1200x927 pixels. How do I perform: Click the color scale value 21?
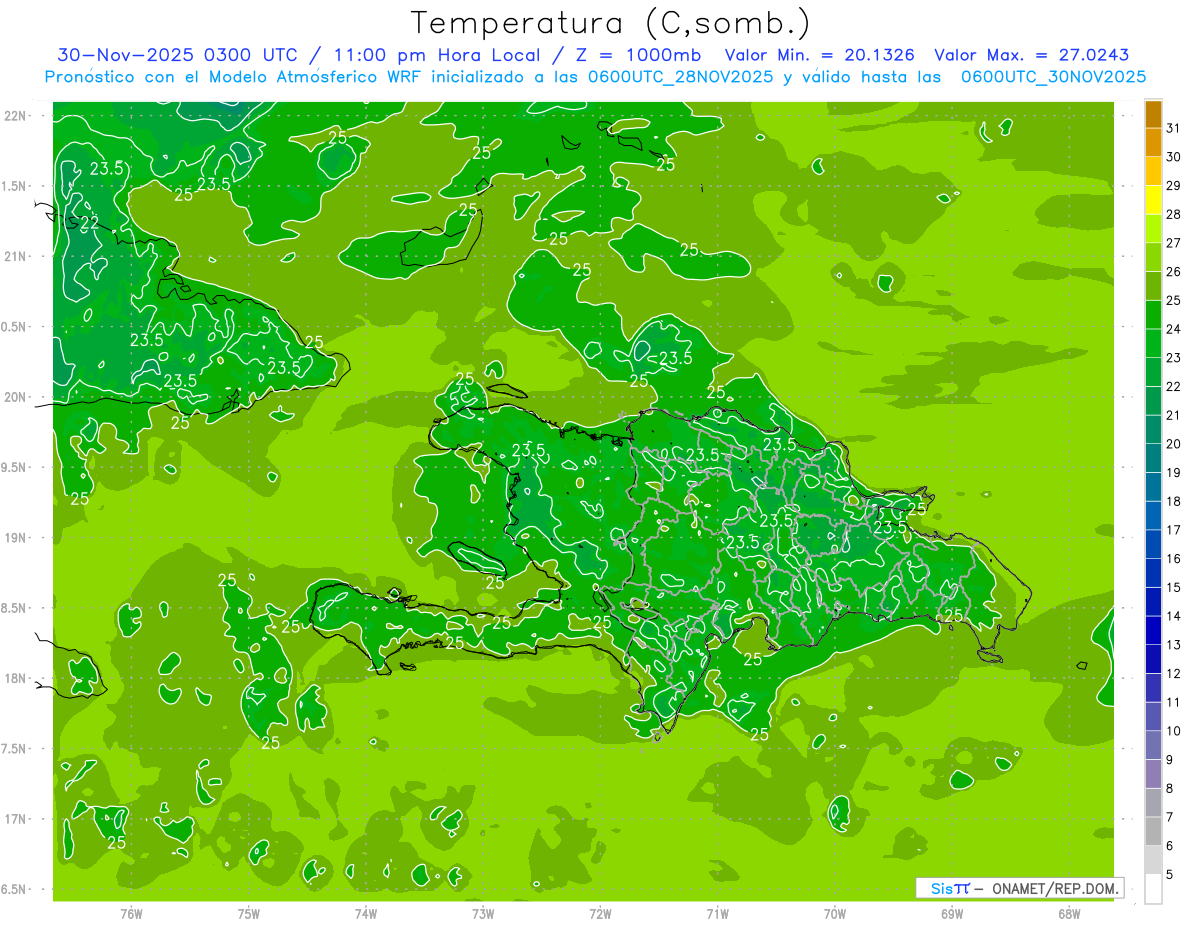(x=1174, y=415)
